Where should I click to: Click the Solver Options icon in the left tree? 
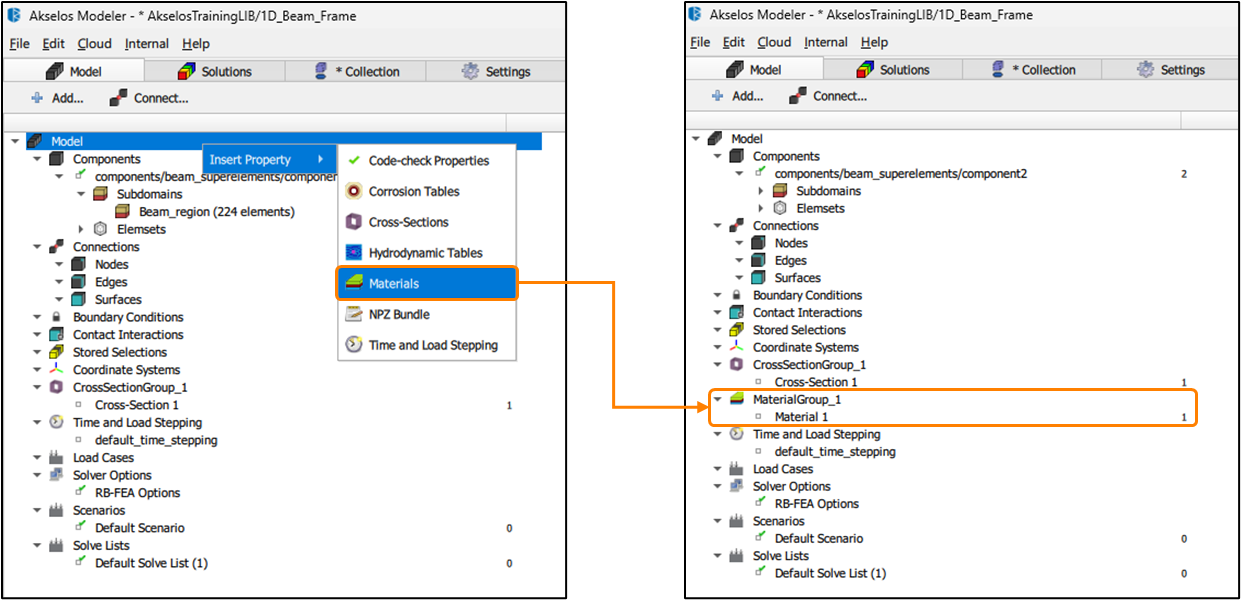pos(57,475)
